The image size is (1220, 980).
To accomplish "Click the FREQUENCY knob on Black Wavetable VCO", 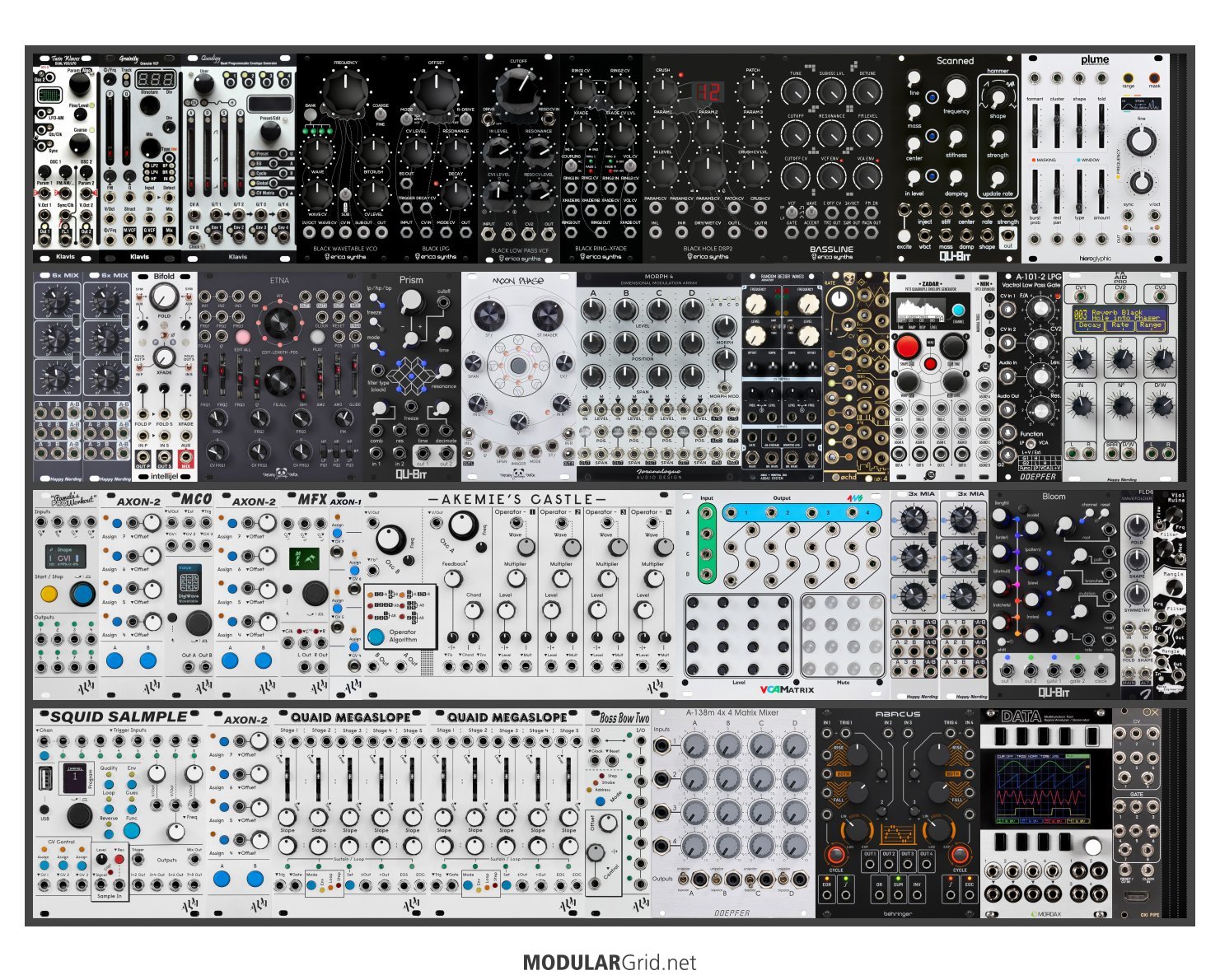I will tap(345, 92).
